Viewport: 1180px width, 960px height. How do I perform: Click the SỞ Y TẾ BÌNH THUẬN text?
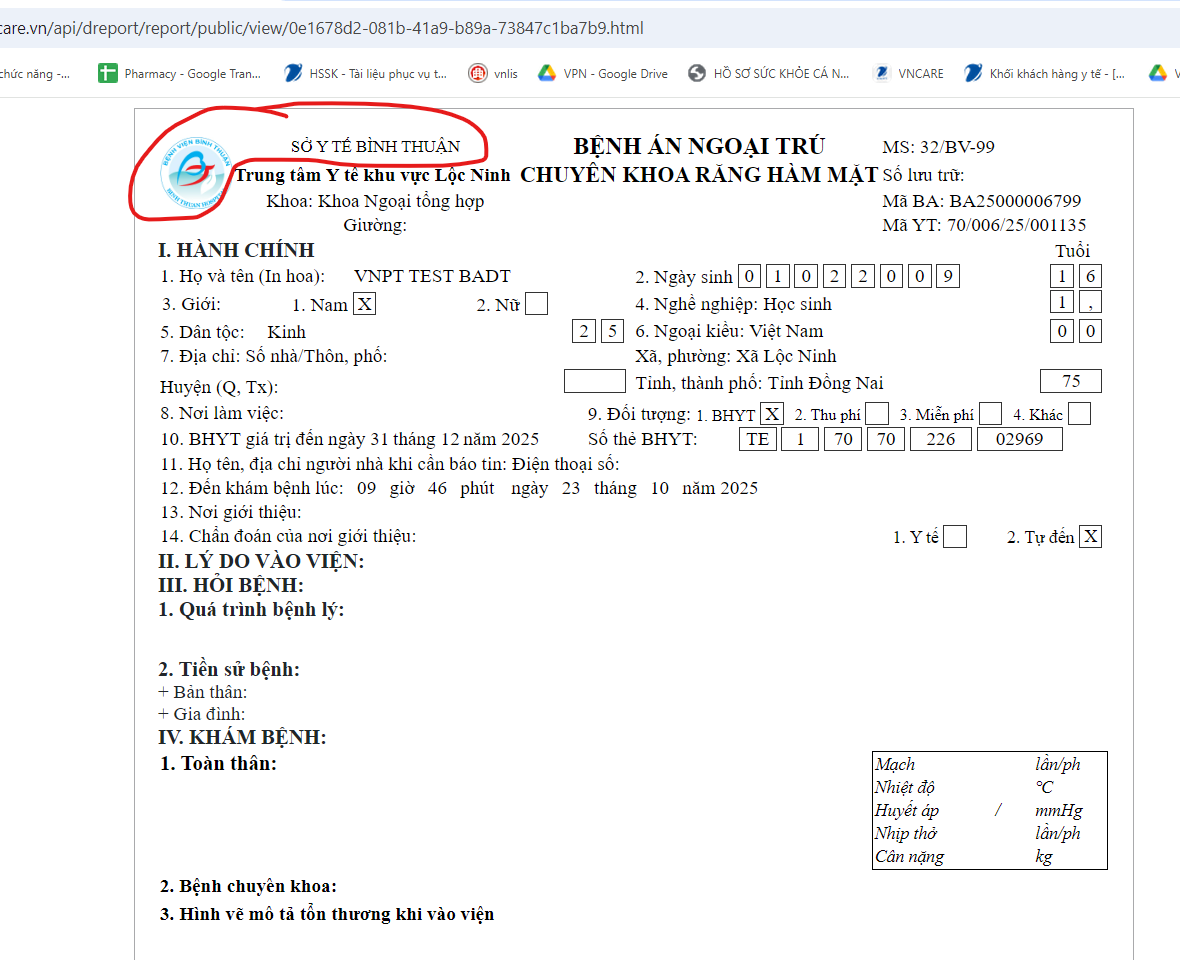[x=376, y=147]
